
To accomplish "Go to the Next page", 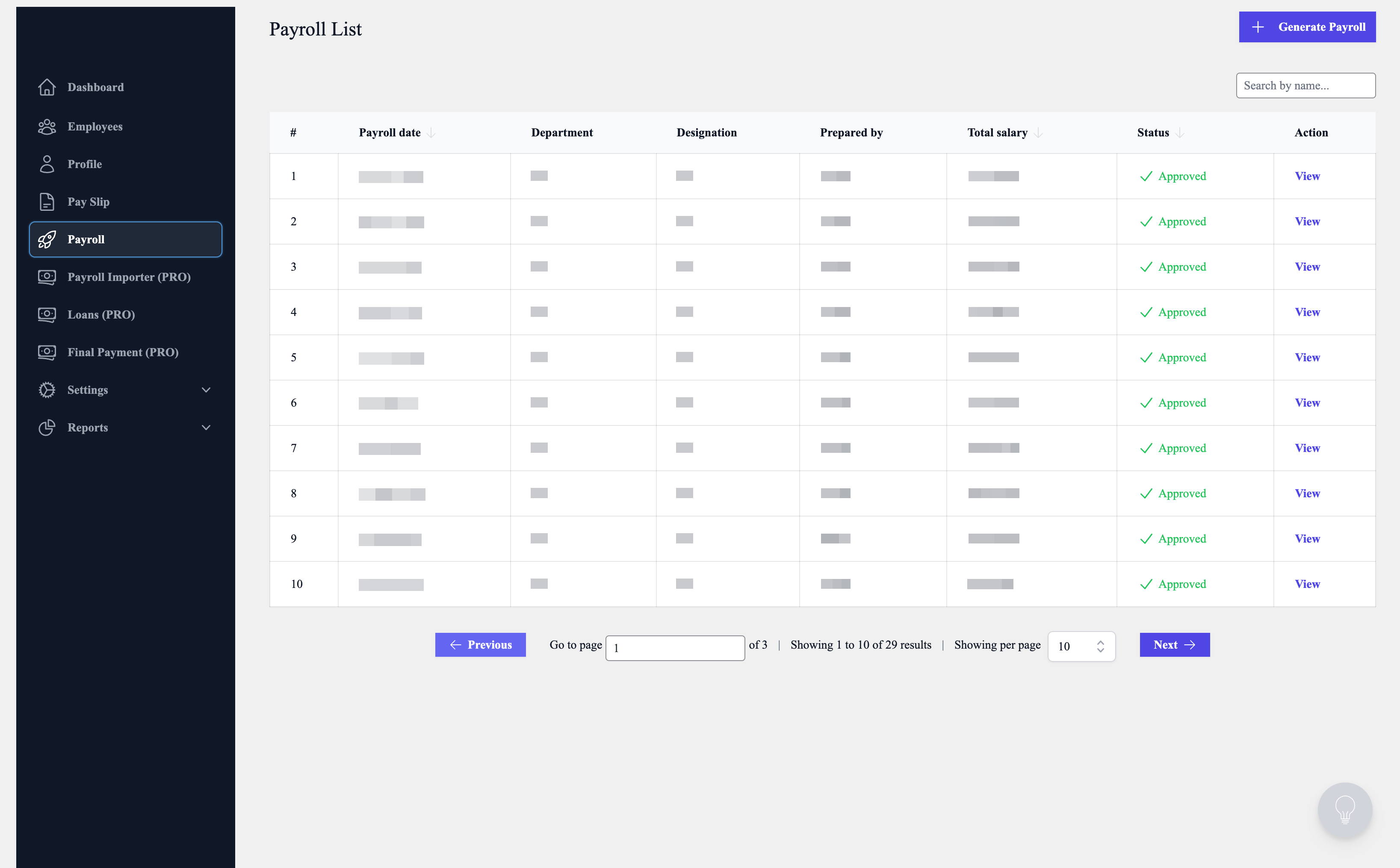I will (x=1174, y=645).
